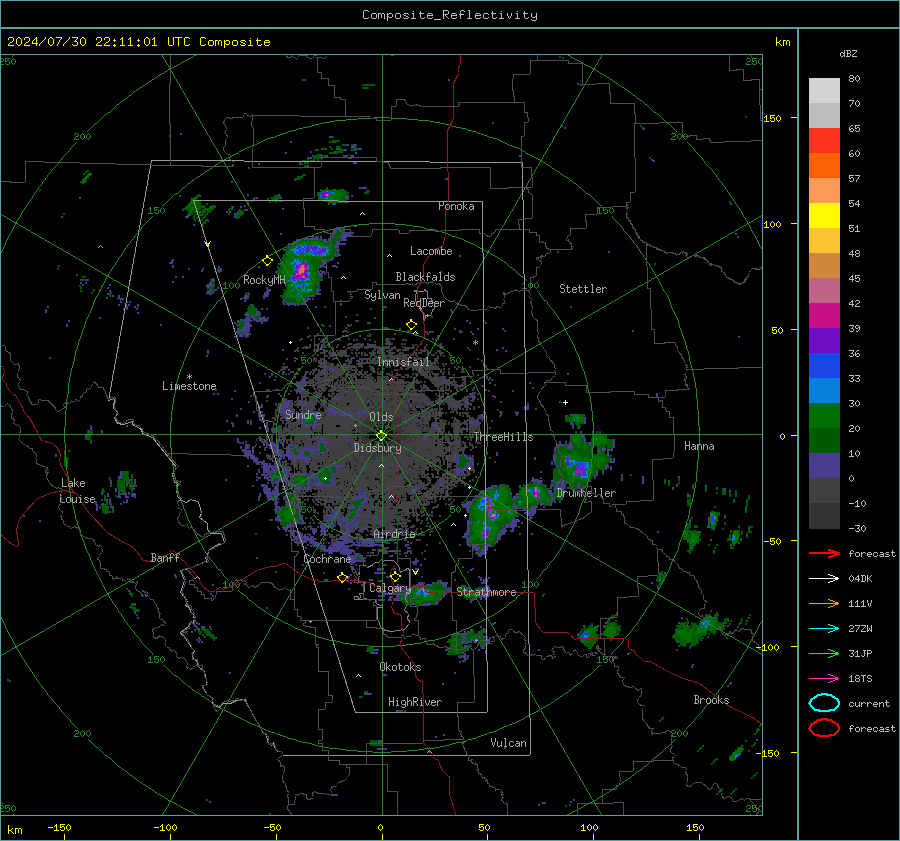Image resolution: width=900 pixels, height=841 pixels.
Task: Select the royal blue swatch in dBZ scale
Action: (x=824, y=365)
